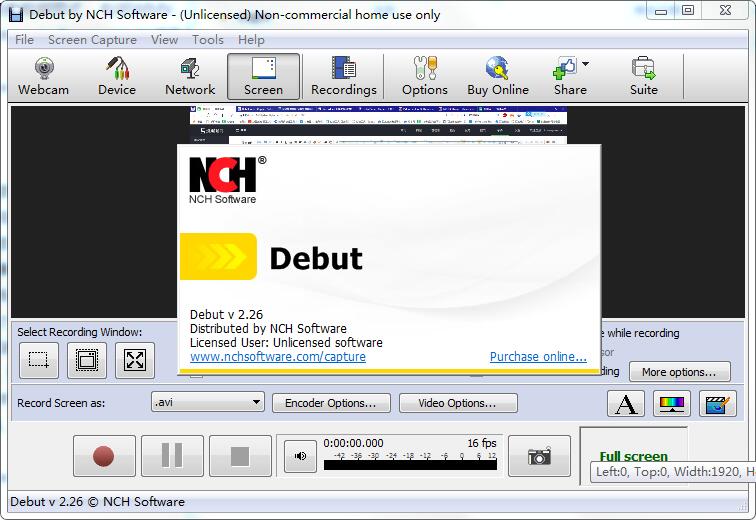Select full-screen recording window mode
This screenshot has height=520, width=756.
135,360
